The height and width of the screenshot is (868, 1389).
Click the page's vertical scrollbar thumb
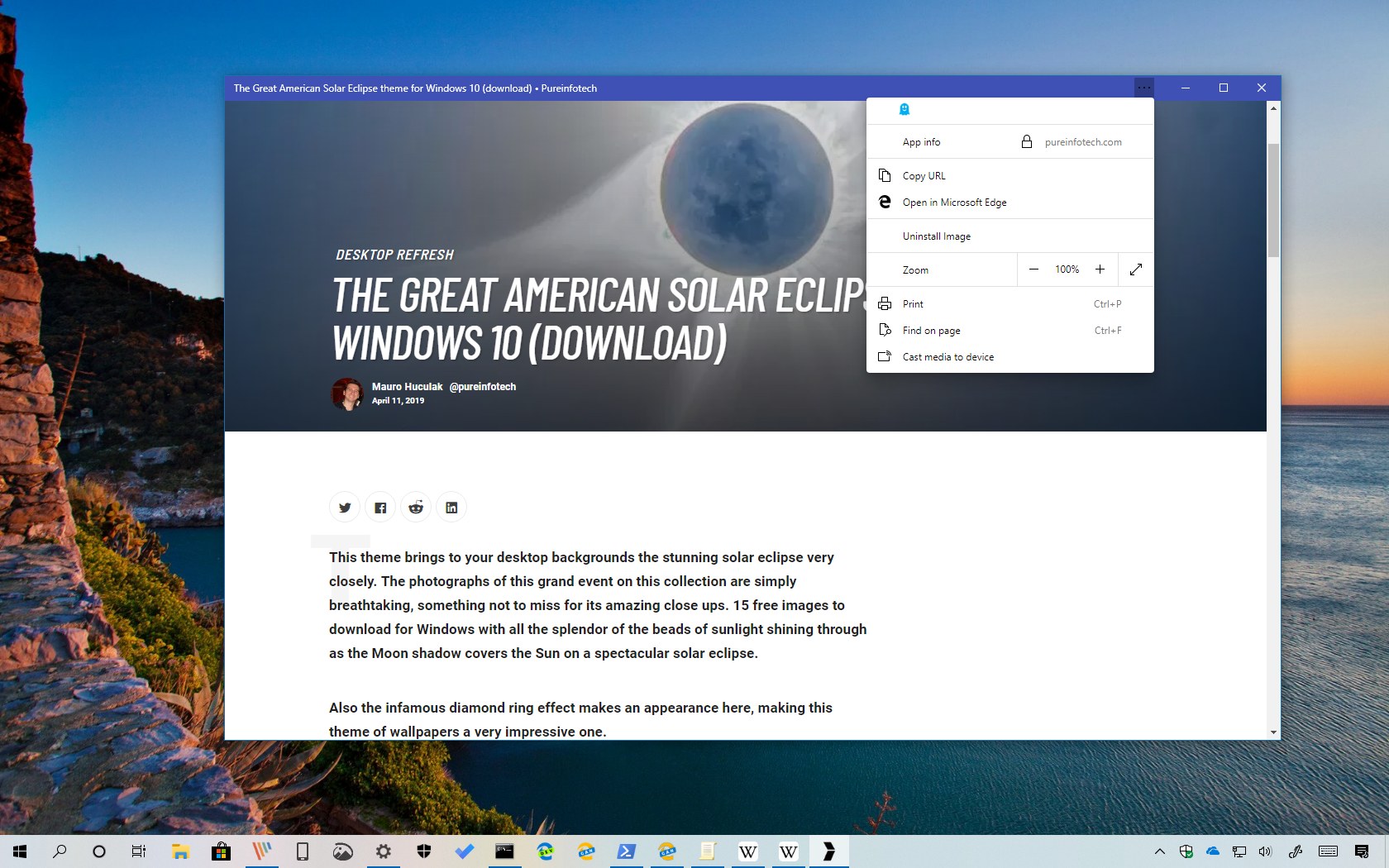[x=1273, y=201]
